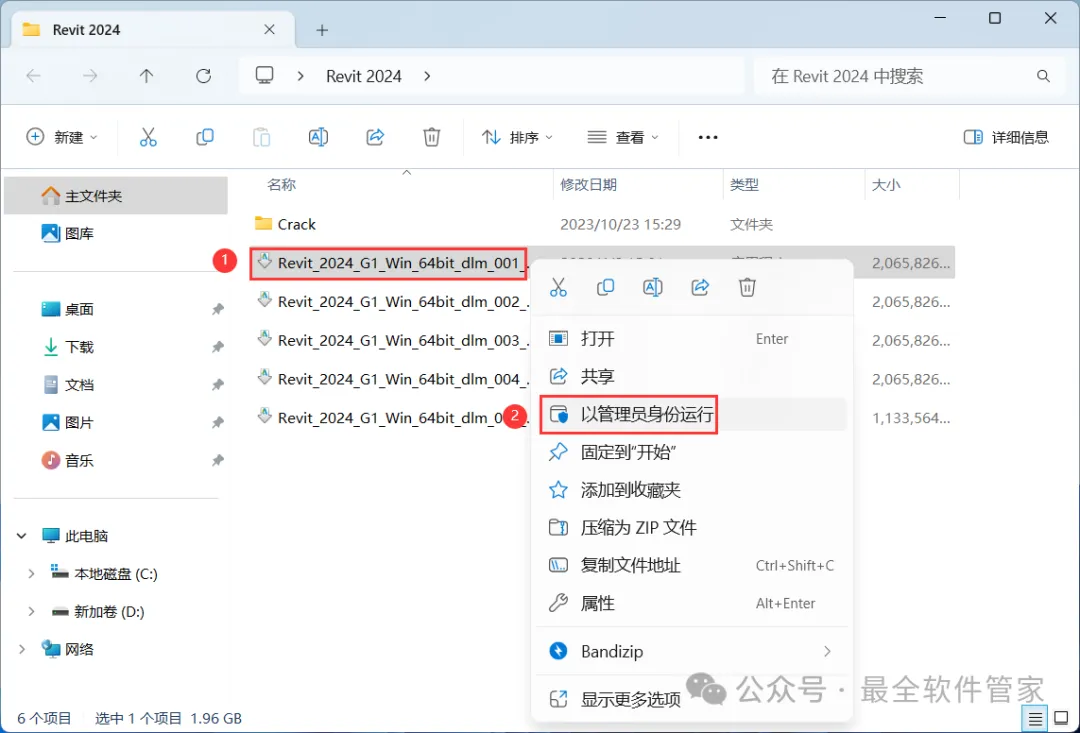
Task: Click the Delete icon in the context menu
Action: pyautogui.click(x=747, y=287)
